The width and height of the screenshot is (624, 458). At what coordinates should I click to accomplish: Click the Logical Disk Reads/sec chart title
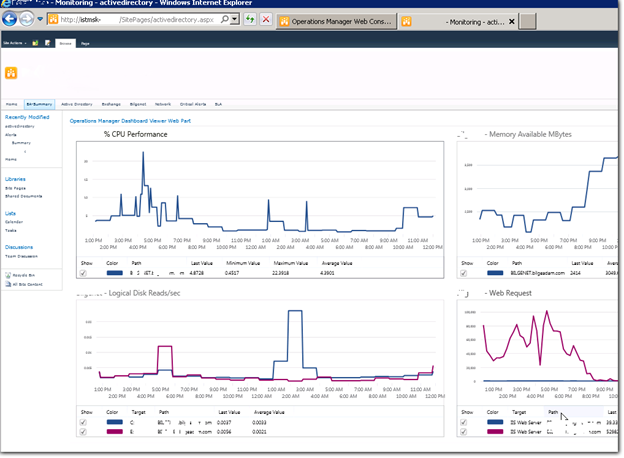[x=144, y=293]
